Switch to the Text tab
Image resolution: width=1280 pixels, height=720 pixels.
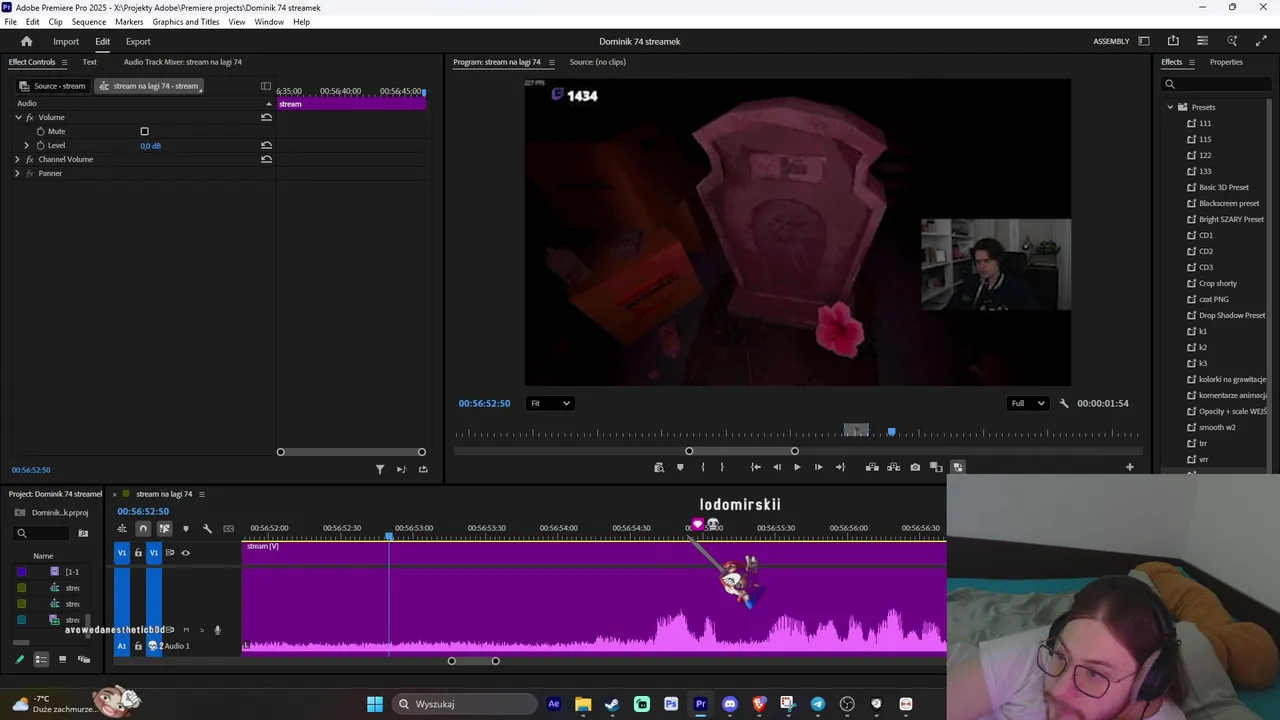pyautogui.click(x=89, y=62)
